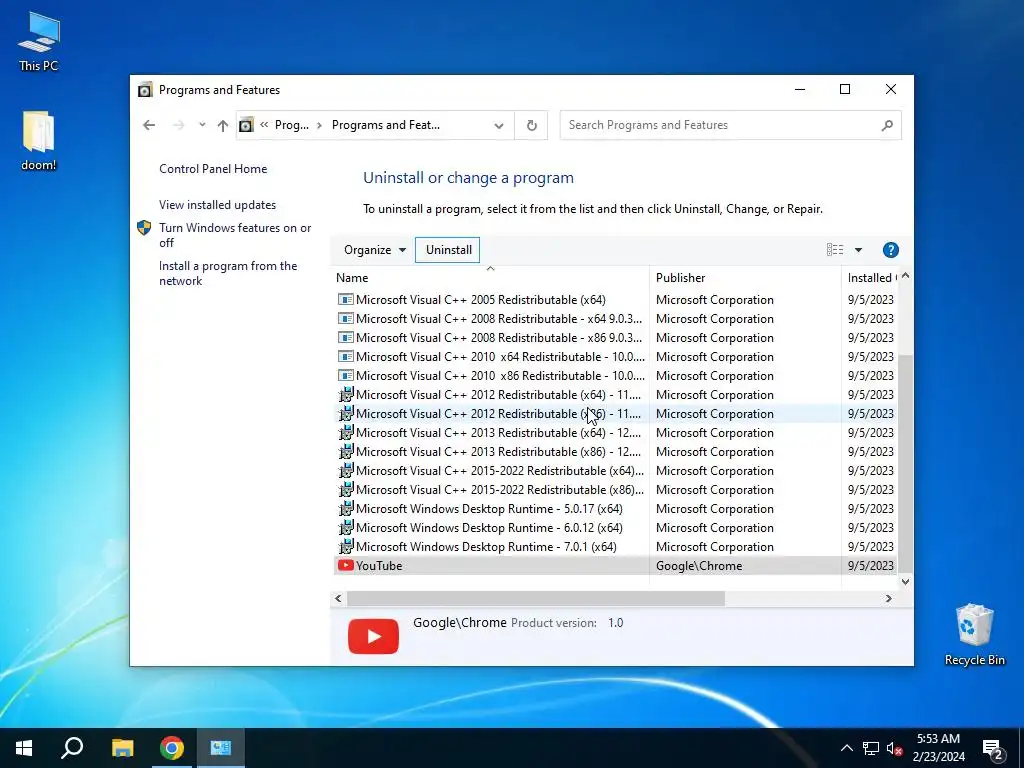This screenshot has height=768, width=1024.
Task: Click the muted volume tray icon
Action: click(x=895, y=748)
